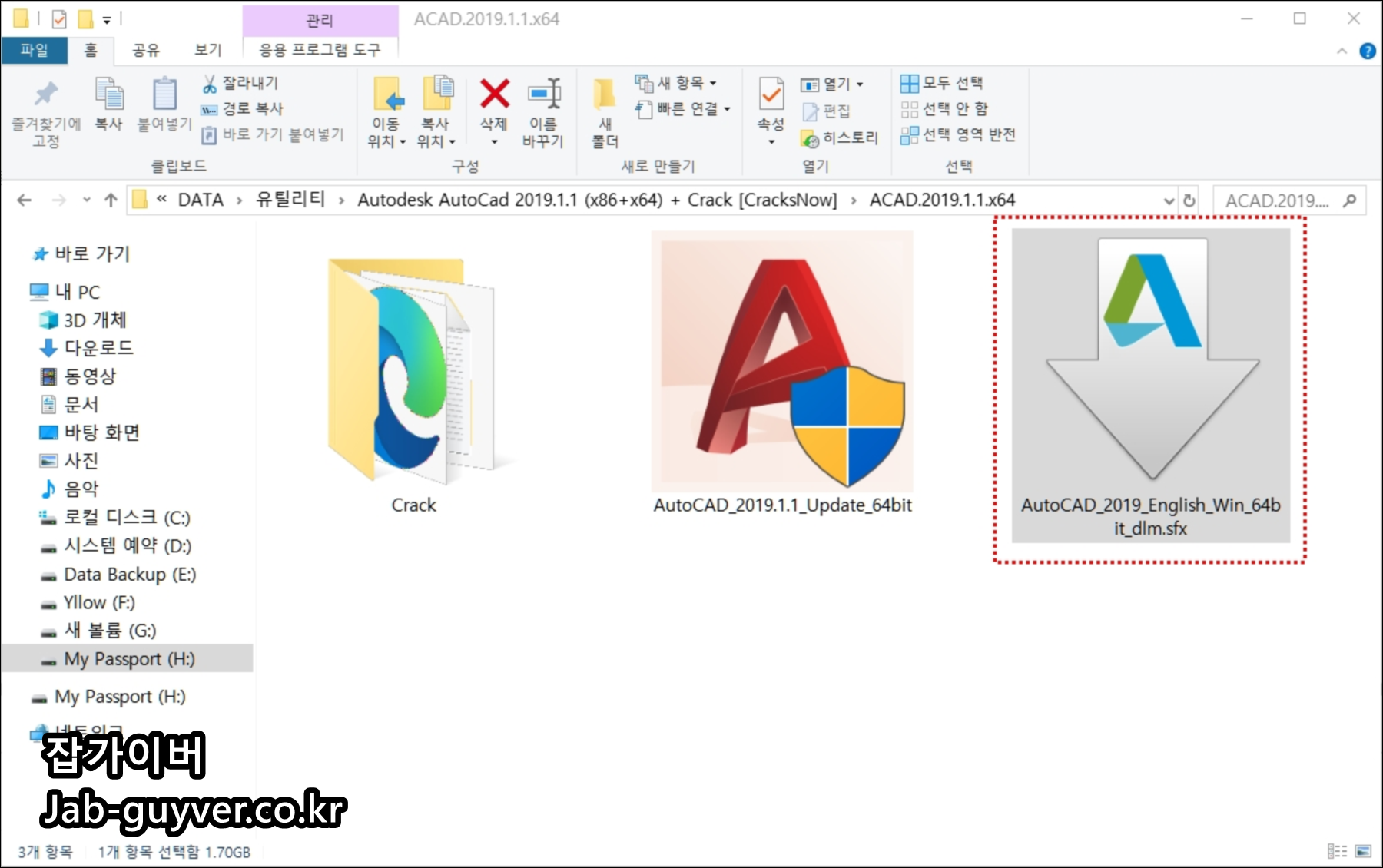Open 다운로드 (Downloads) in sidebar
The width and height of the screenshot is (1383, 868).
[87, 348]
